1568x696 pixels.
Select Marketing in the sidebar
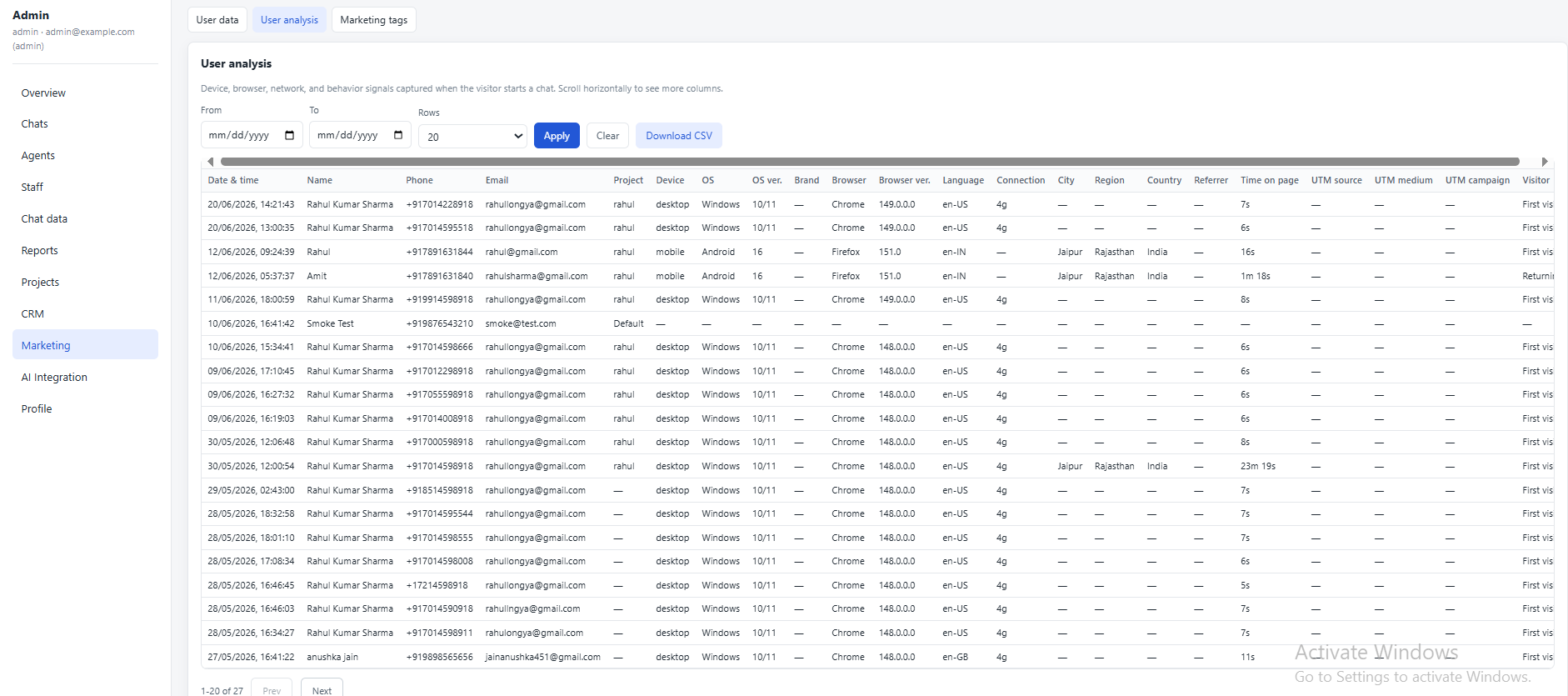[85, 345]
